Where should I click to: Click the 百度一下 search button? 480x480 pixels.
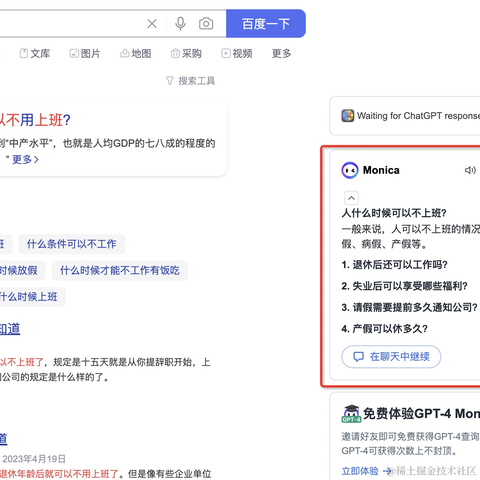tap(266, 23)
